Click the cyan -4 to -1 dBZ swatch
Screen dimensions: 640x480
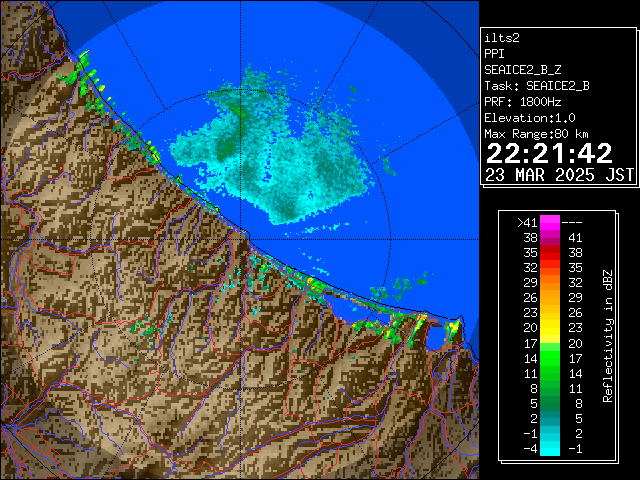[550, 448]
